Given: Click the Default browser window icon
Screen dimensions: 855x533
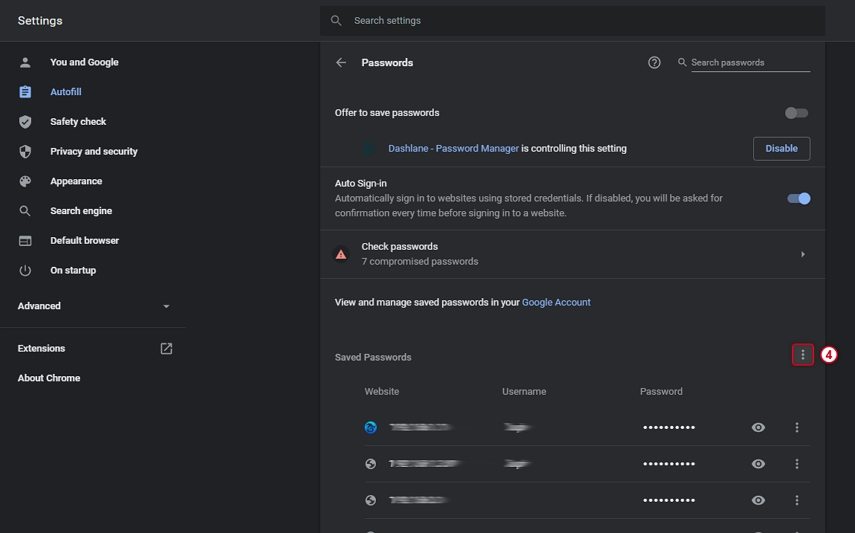Looking at the screenshot, I should point(25,241).
